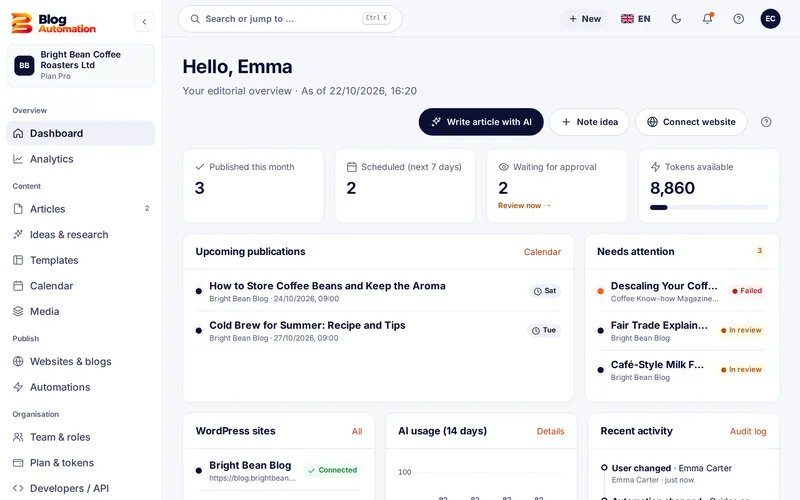This screenshot has height=500, width=800.
Task: Open the Articles section
Action: click(81, 209)
